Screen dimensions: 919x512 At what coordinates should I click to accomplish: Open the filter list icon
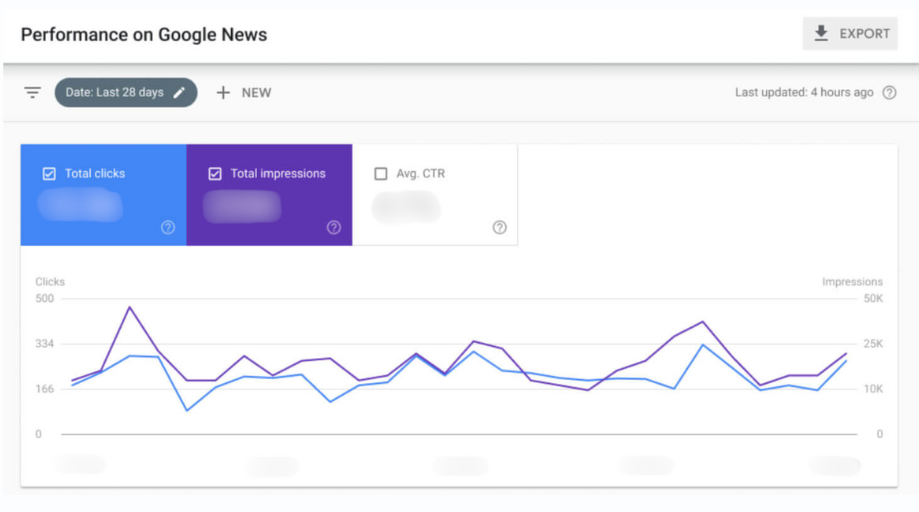(x=33, y=93)
